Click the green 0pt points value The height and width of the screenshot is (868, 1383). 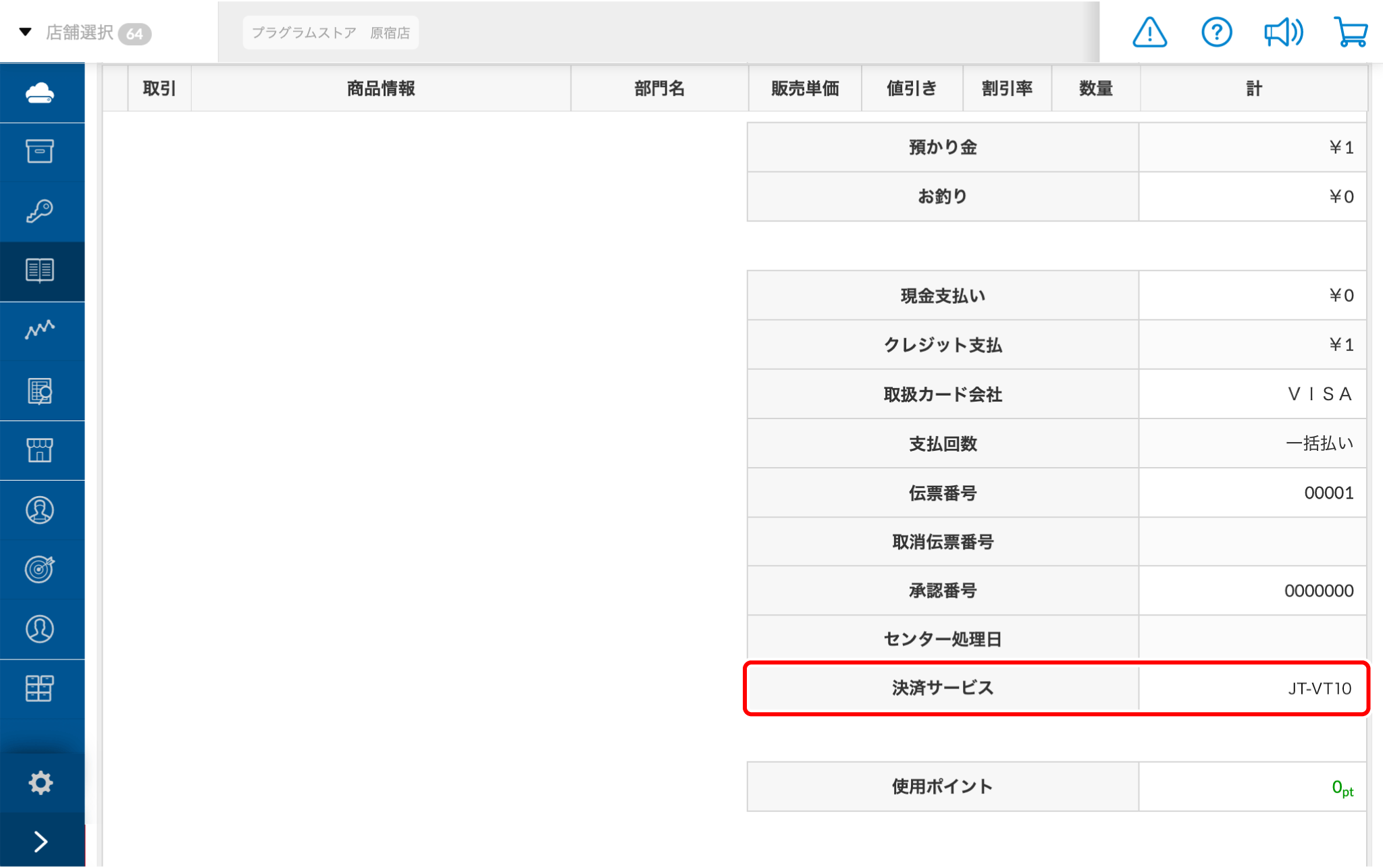(x=1342, y=788)
